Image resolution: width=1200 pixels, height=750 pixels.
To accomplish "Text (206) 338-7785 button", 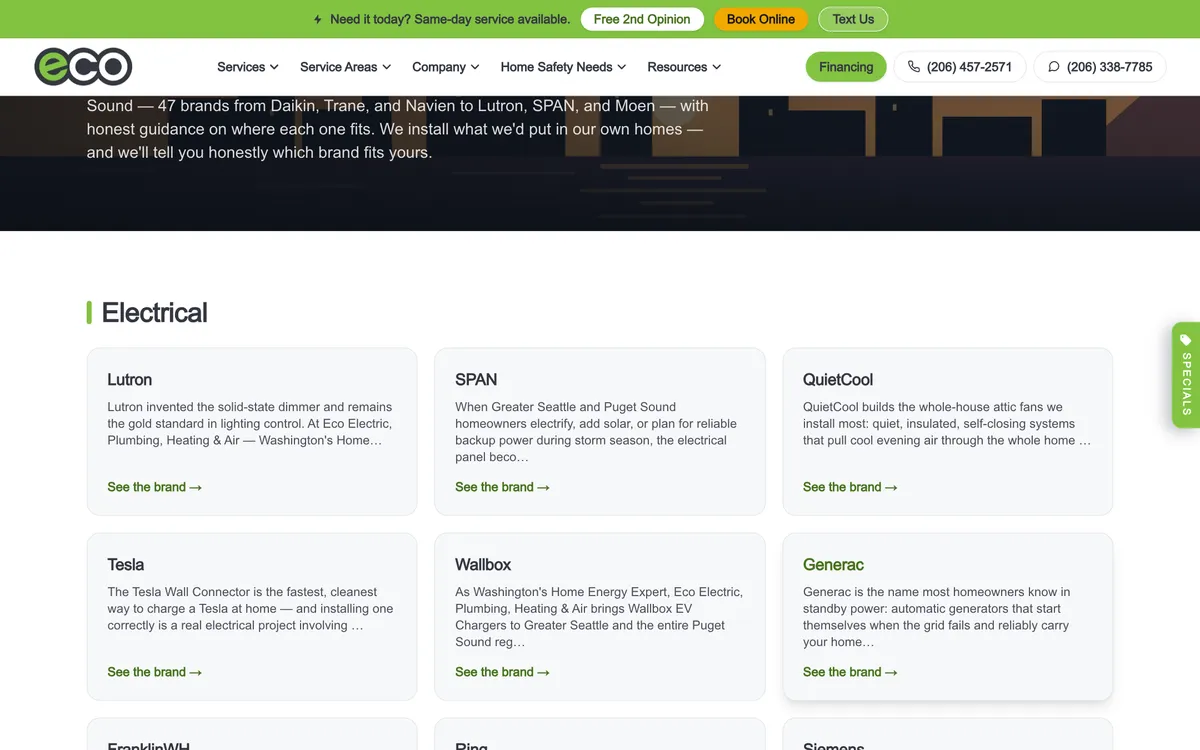I will coord(1100,67).
